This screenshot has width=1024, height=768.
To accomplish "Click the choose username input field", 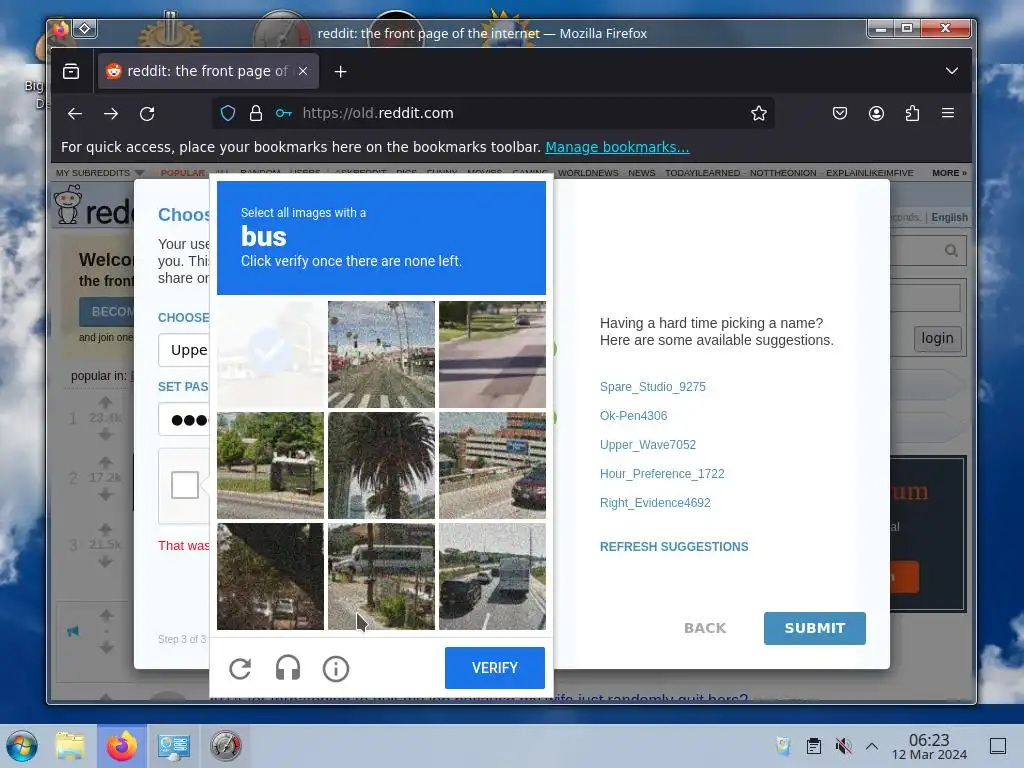I will point(184,350).
